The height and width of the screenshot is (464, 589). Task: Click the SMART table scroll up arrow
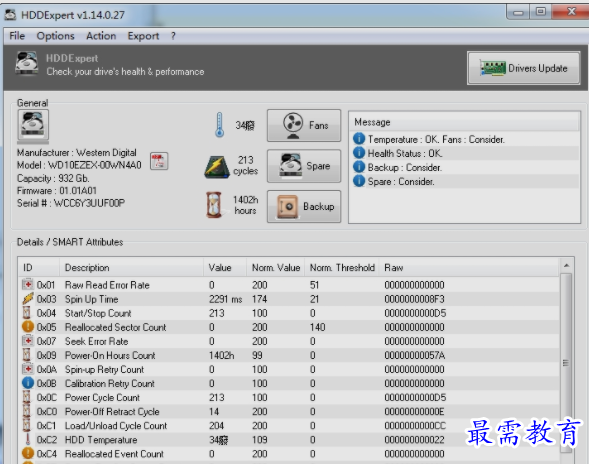566,266
